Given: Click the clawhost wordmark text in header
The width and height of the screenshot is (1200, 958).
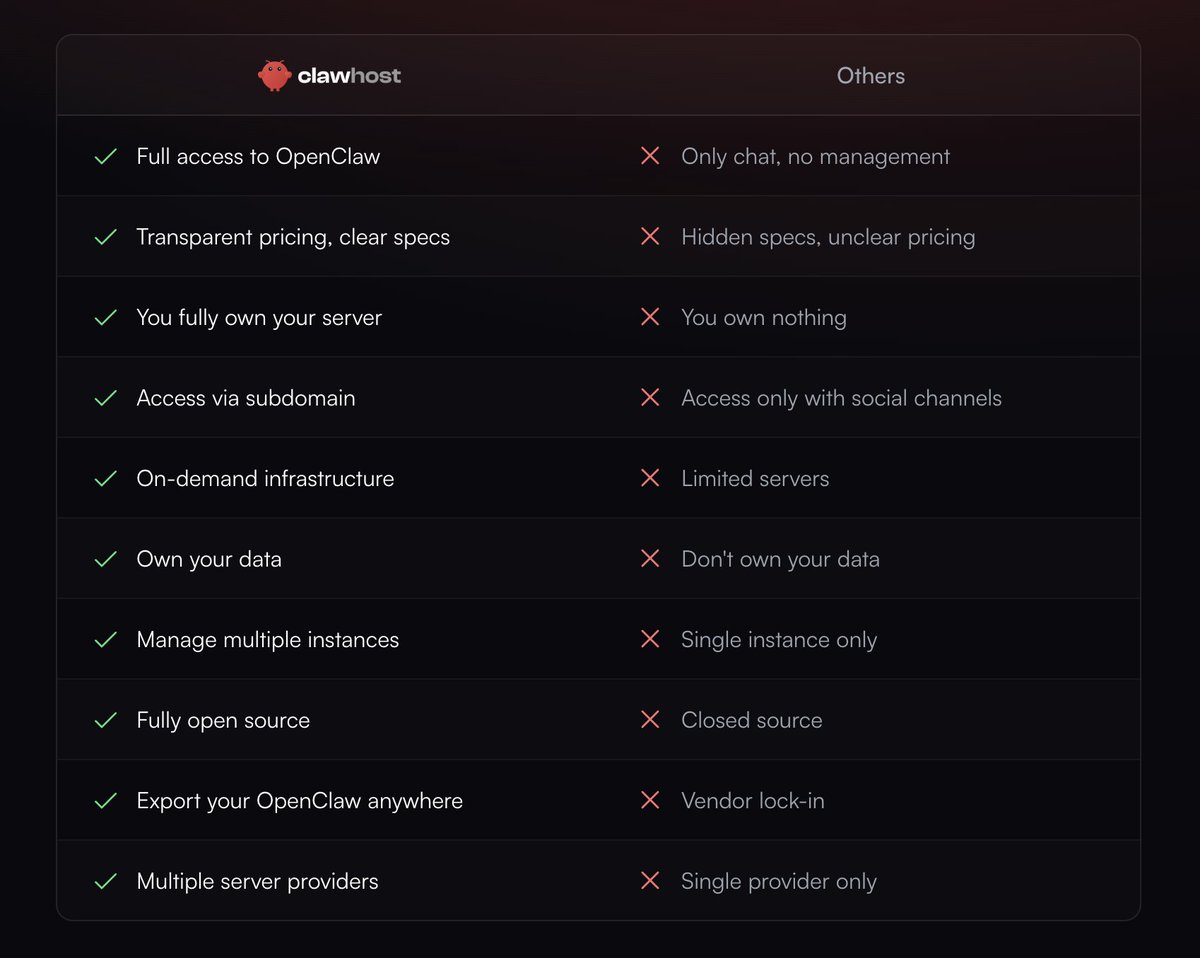Looking at the screenshot, I should [349, 76].
